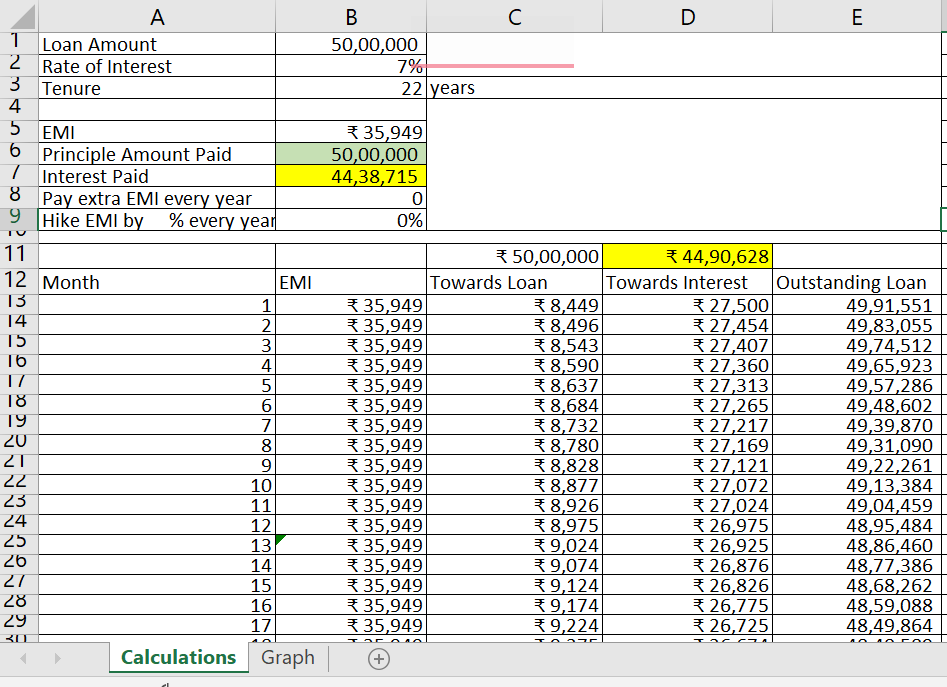Click ₹ 50,00,000 total in row 11

coord(515,257)
